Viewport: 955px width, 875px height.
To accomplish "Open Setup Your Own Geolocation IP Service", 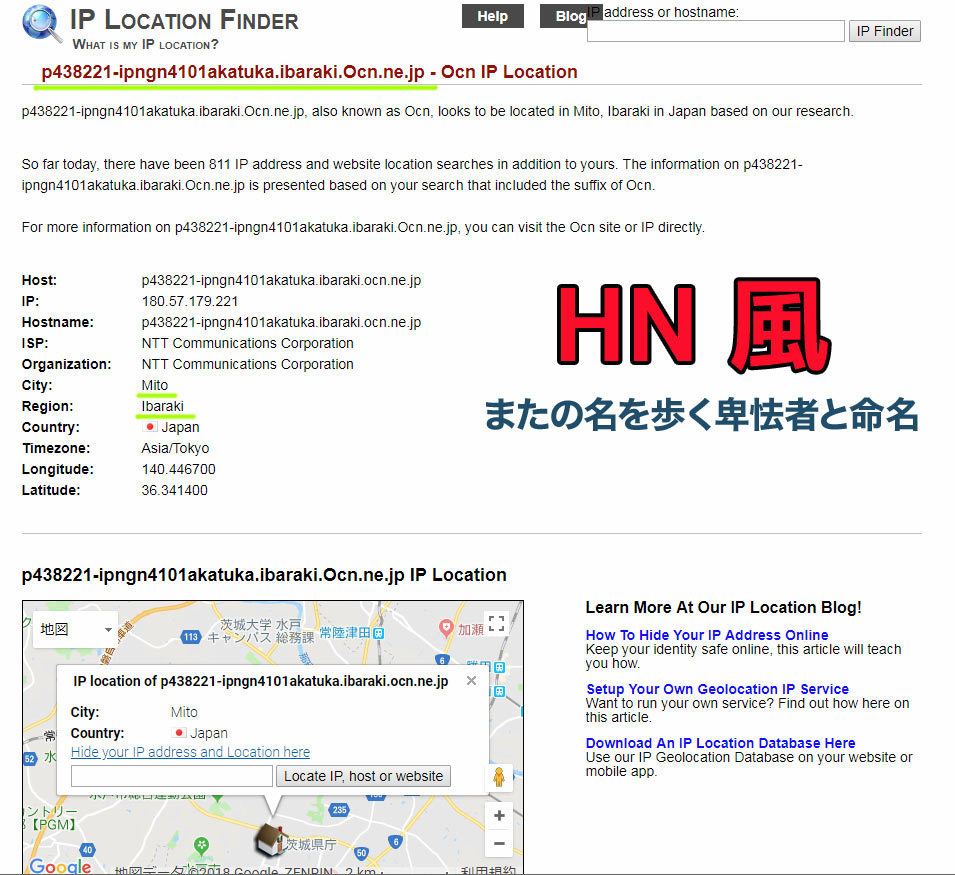I will 717,689.
